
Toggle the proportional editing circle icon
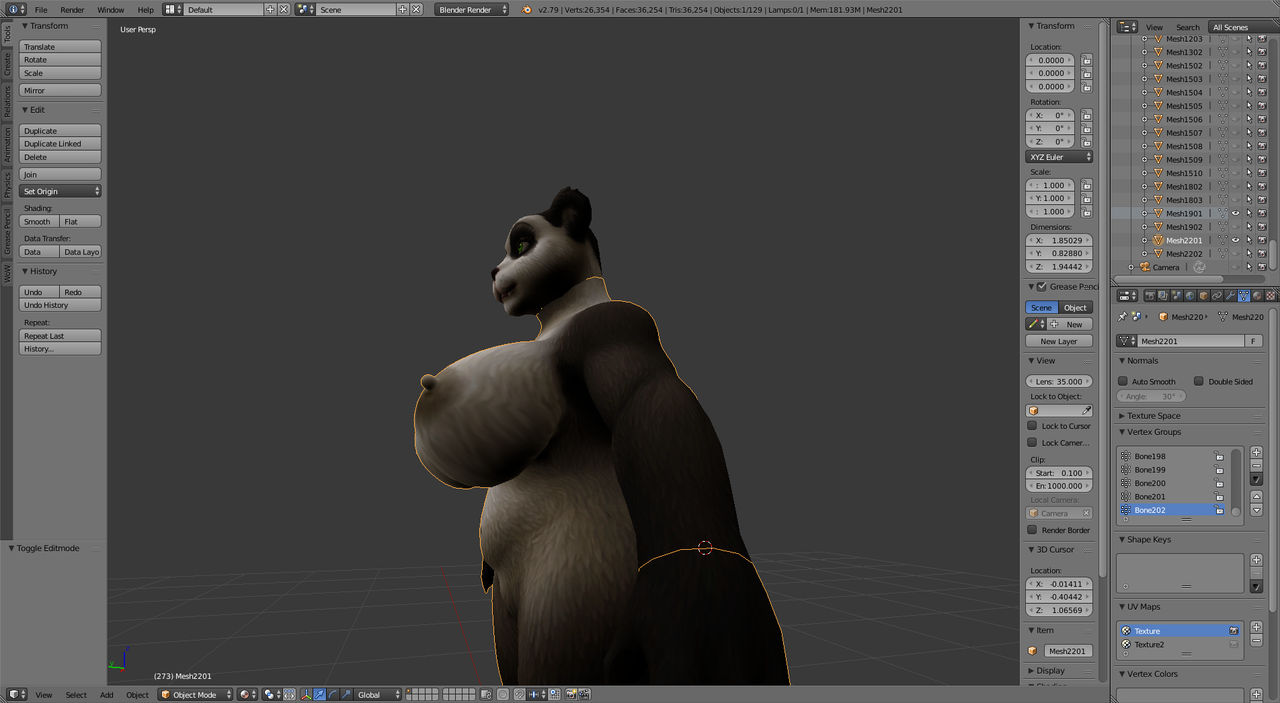coord(502,694)
